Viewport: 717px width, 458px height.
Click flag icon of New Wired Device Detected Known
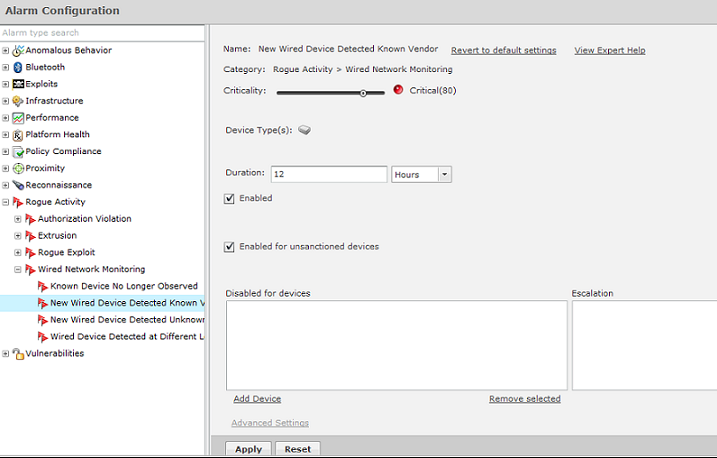click(x=43, y=303)
